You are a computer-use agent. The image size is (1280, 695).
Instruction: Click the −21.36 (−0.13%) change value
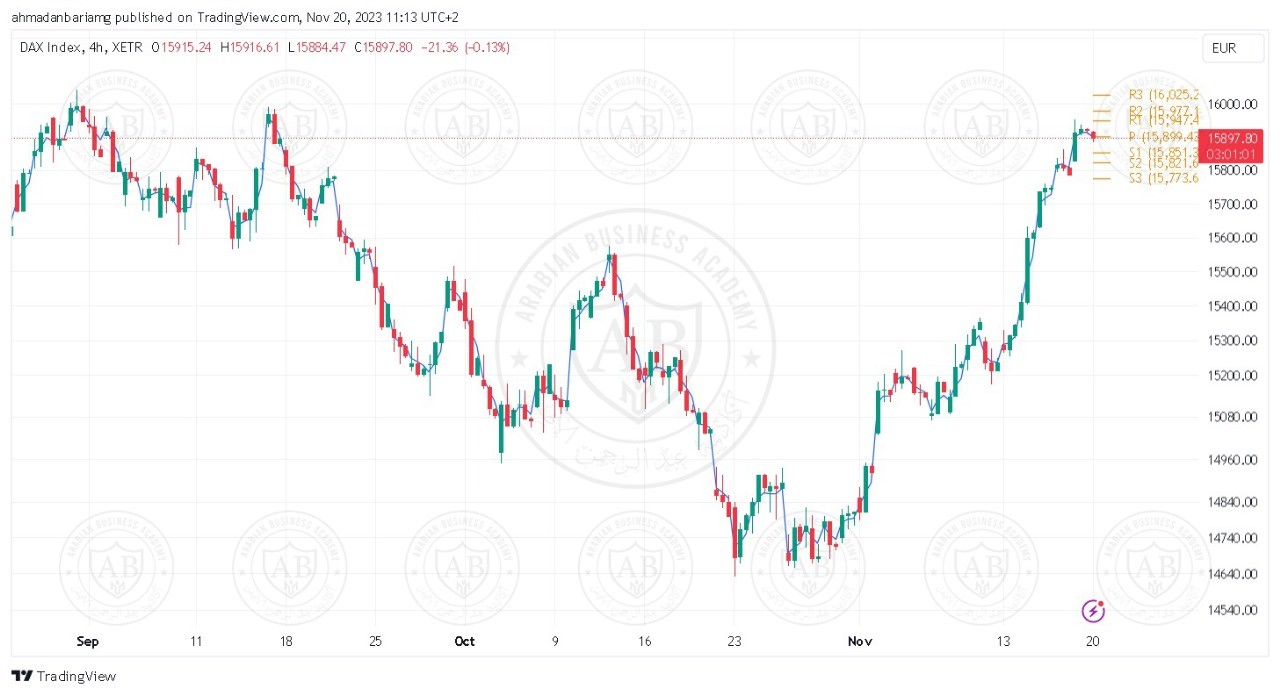466,47
